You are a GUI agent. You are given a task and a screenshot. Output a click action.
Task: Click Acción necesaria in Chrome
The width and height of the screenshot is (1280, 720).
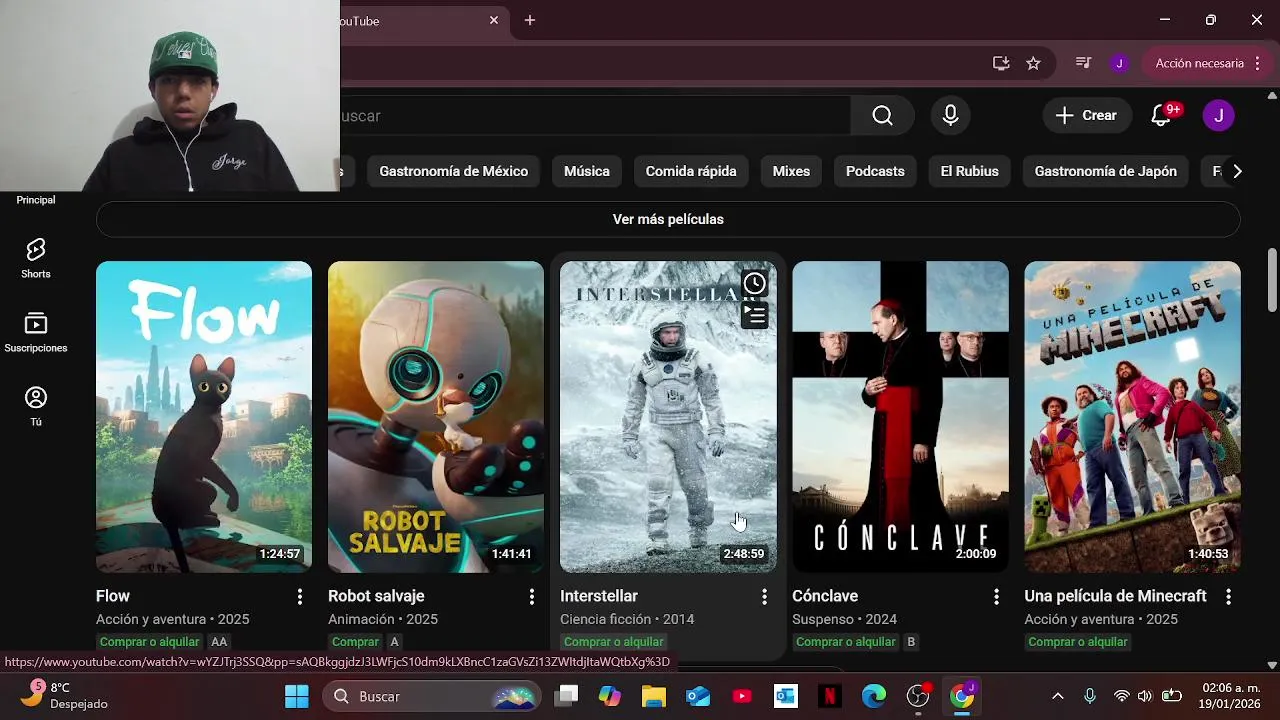(1209, 63)
